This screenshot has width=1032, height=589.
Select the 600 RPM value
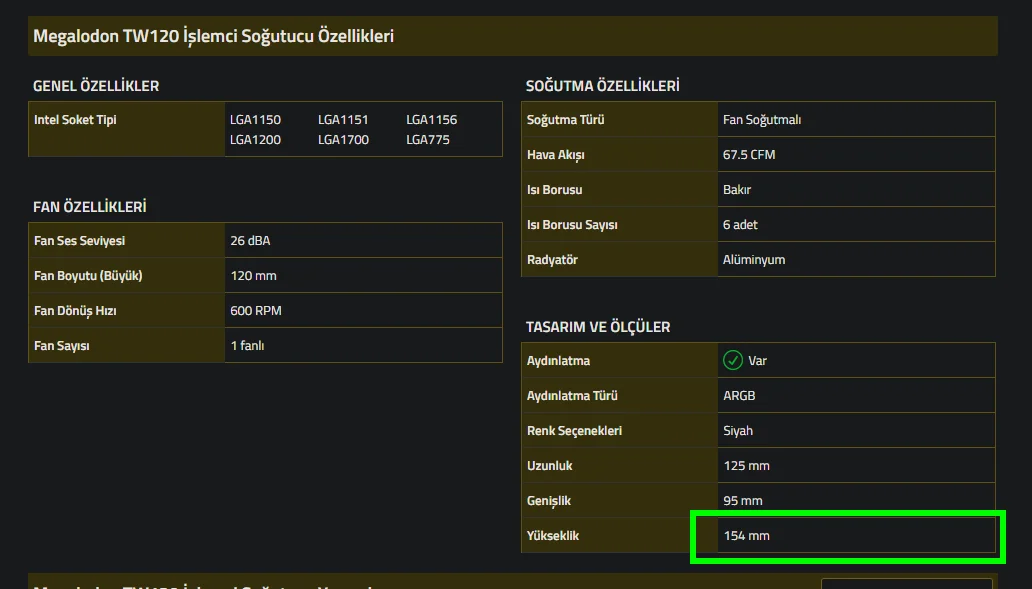pos(255,311)
